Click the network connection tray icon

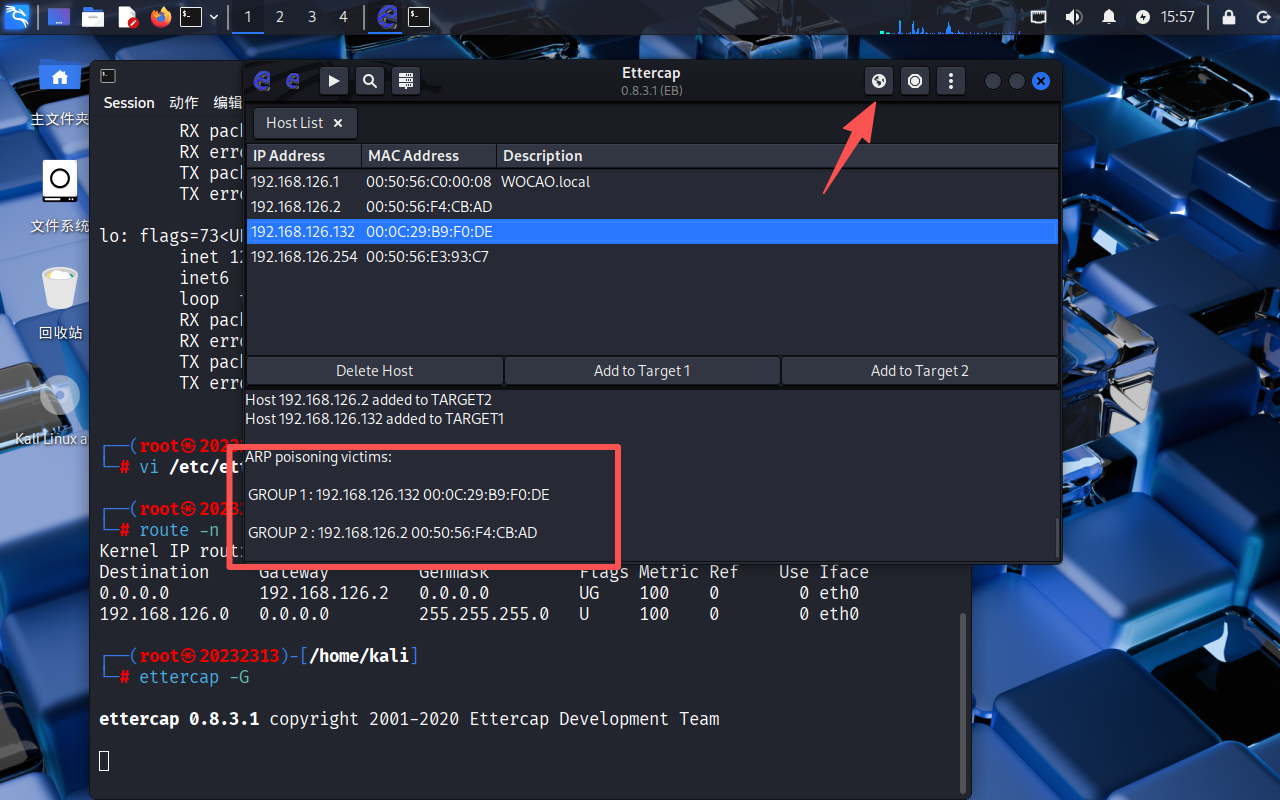[1039, 17]
